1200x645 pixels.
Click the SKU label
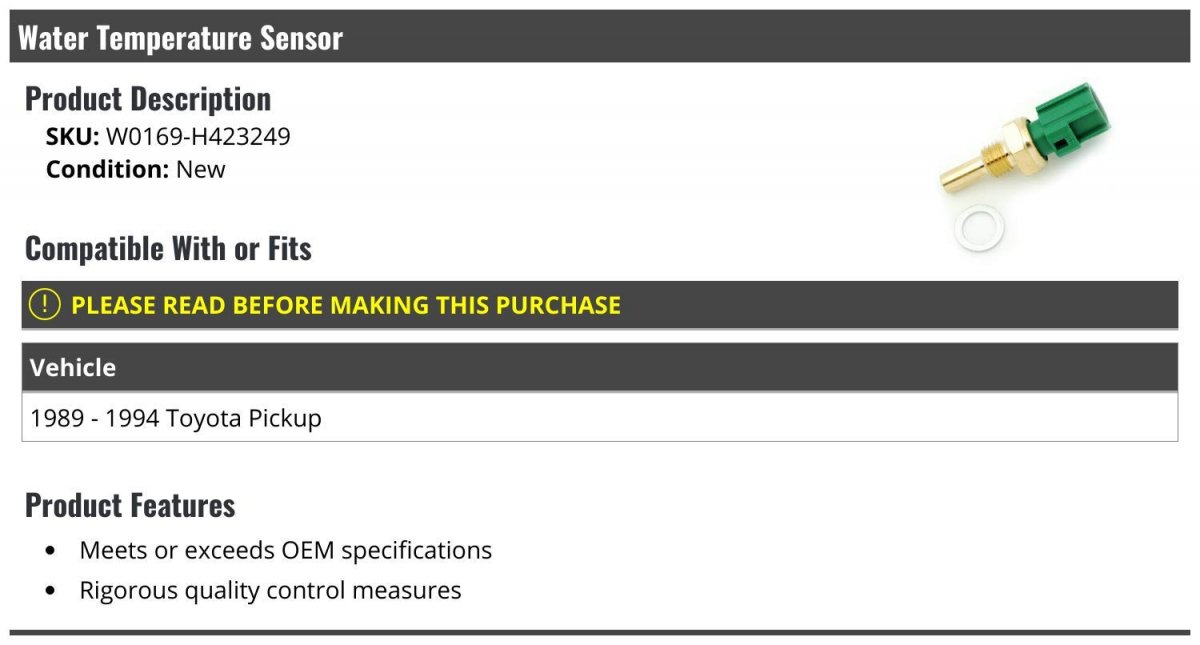point(73,137)
